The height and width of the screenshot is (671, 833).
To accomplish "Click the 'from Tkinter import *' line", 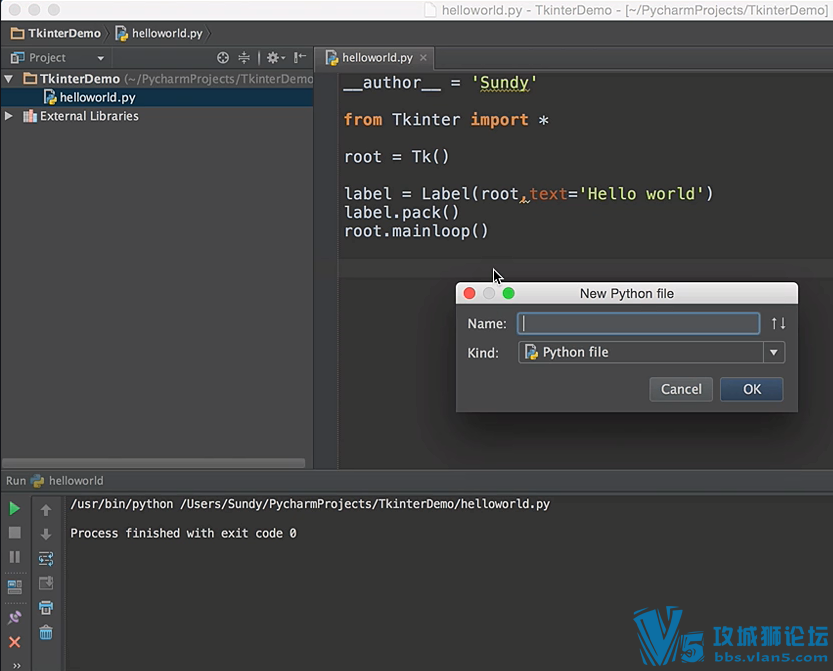I will click(446, 120).
